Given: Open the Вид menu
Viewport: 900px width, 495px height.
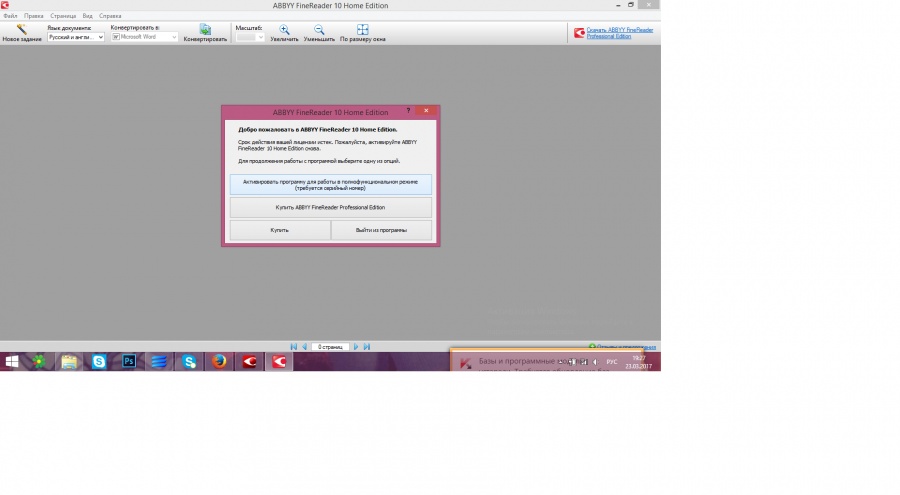Looking at the screenshot, I should 87,16.
